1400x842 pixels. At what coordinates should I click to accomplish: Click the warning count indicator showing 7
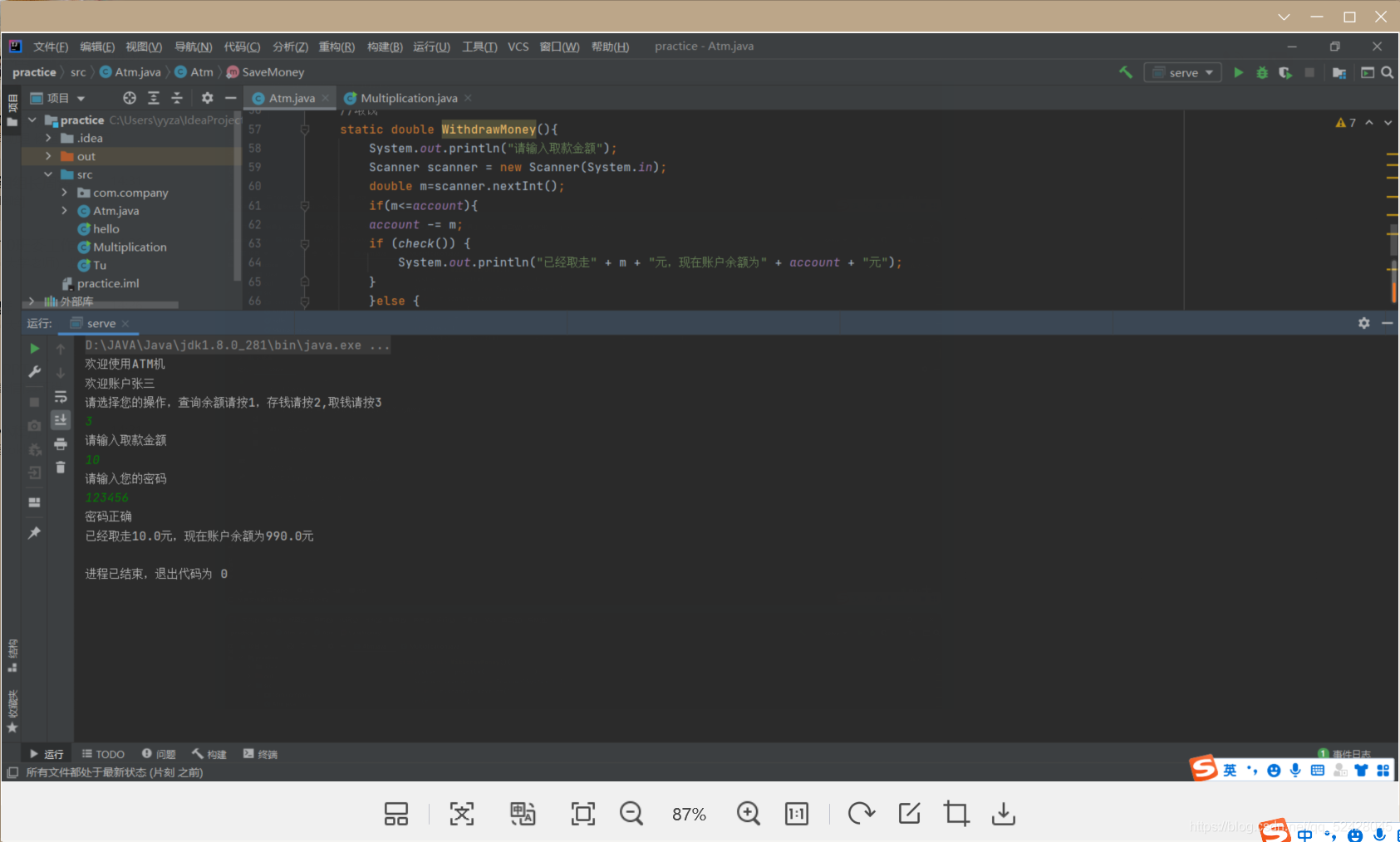pyautogui.click(x=1346, y=123)
